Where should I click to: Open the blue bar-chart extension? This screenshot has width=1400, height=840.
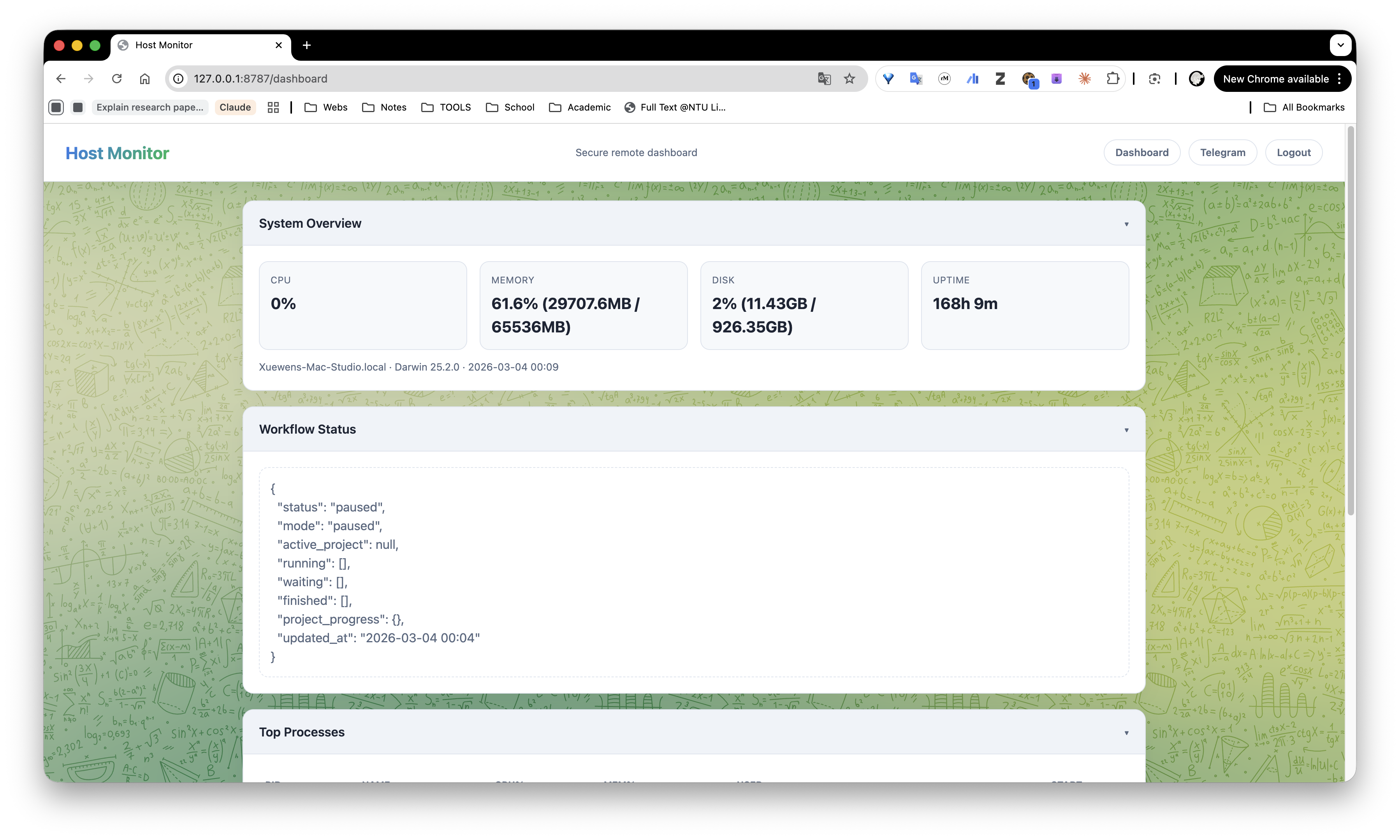[x=973, y=79]
